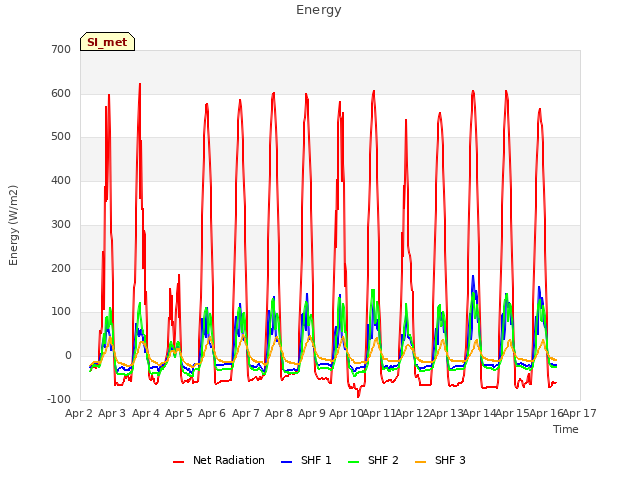The width and height of the screenshot is (640, 480).
Task: Click the 200 y-axis tick label
Action: tap(61, 269)
